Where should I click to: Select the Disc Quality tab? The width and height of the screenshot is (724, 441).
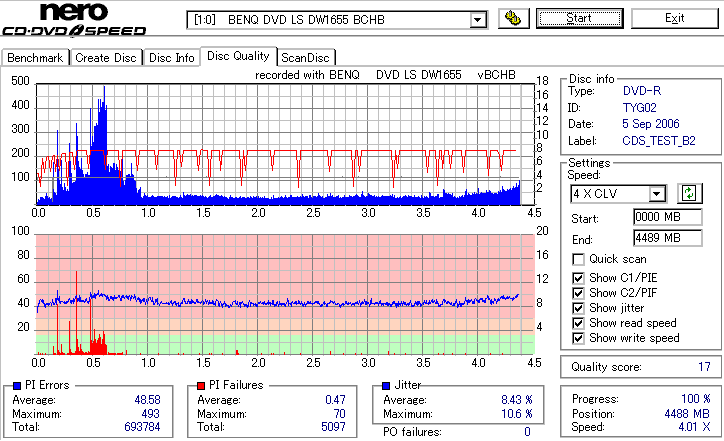238,56
